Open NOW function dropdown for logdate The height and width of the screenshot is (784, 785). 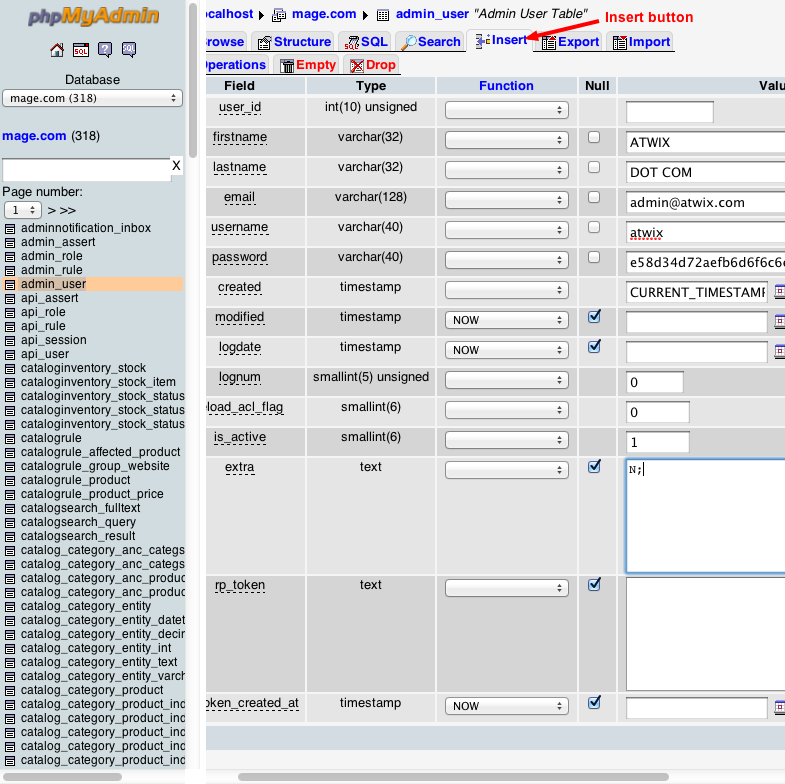pyautogui.click(x=507, y=350)
